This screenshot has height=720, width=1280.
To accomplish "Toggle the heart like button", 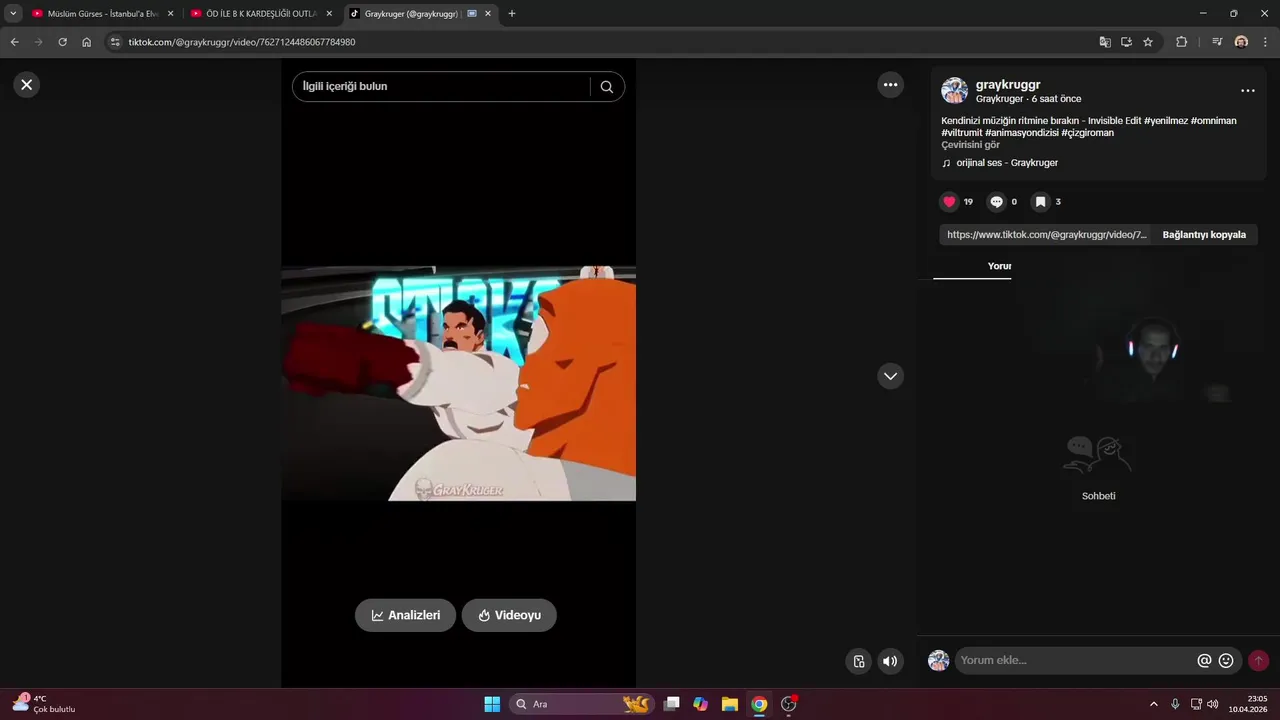I will pyautogui.click(x=949, y=202).
